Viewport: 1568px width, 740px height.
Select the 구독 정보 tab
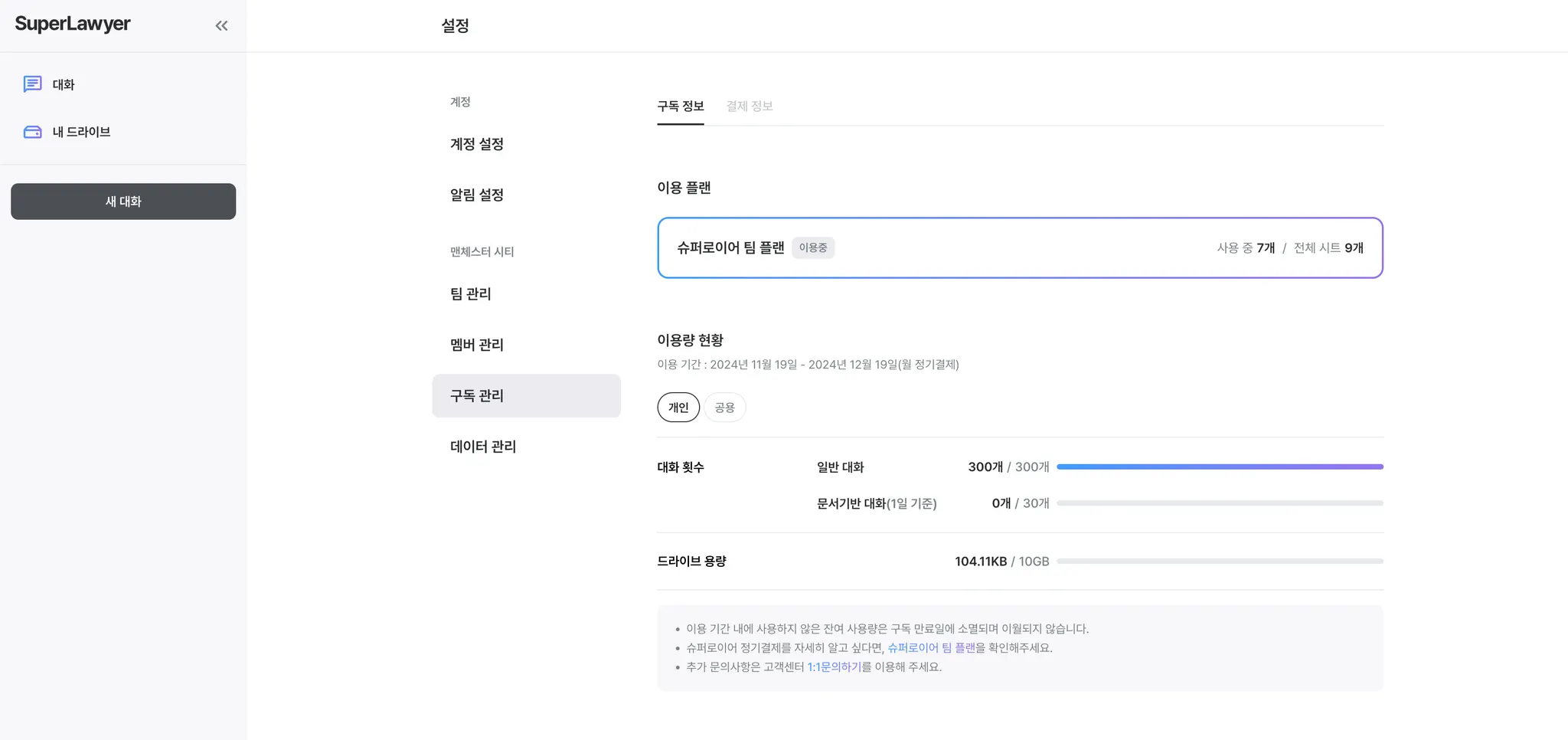point(680,106)
